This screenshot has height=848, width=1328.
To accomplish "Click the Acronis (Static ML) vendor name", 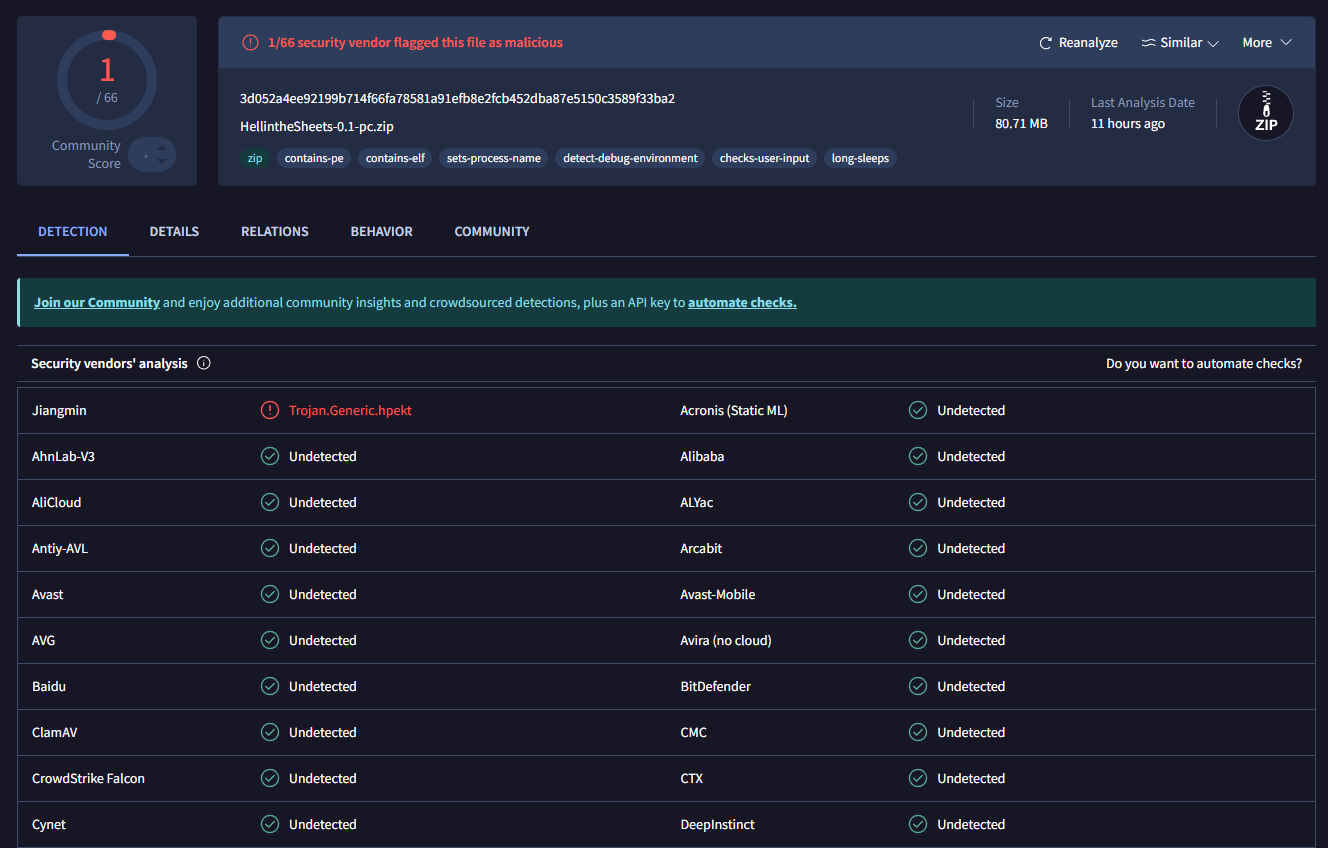I will tap(734, 410).
